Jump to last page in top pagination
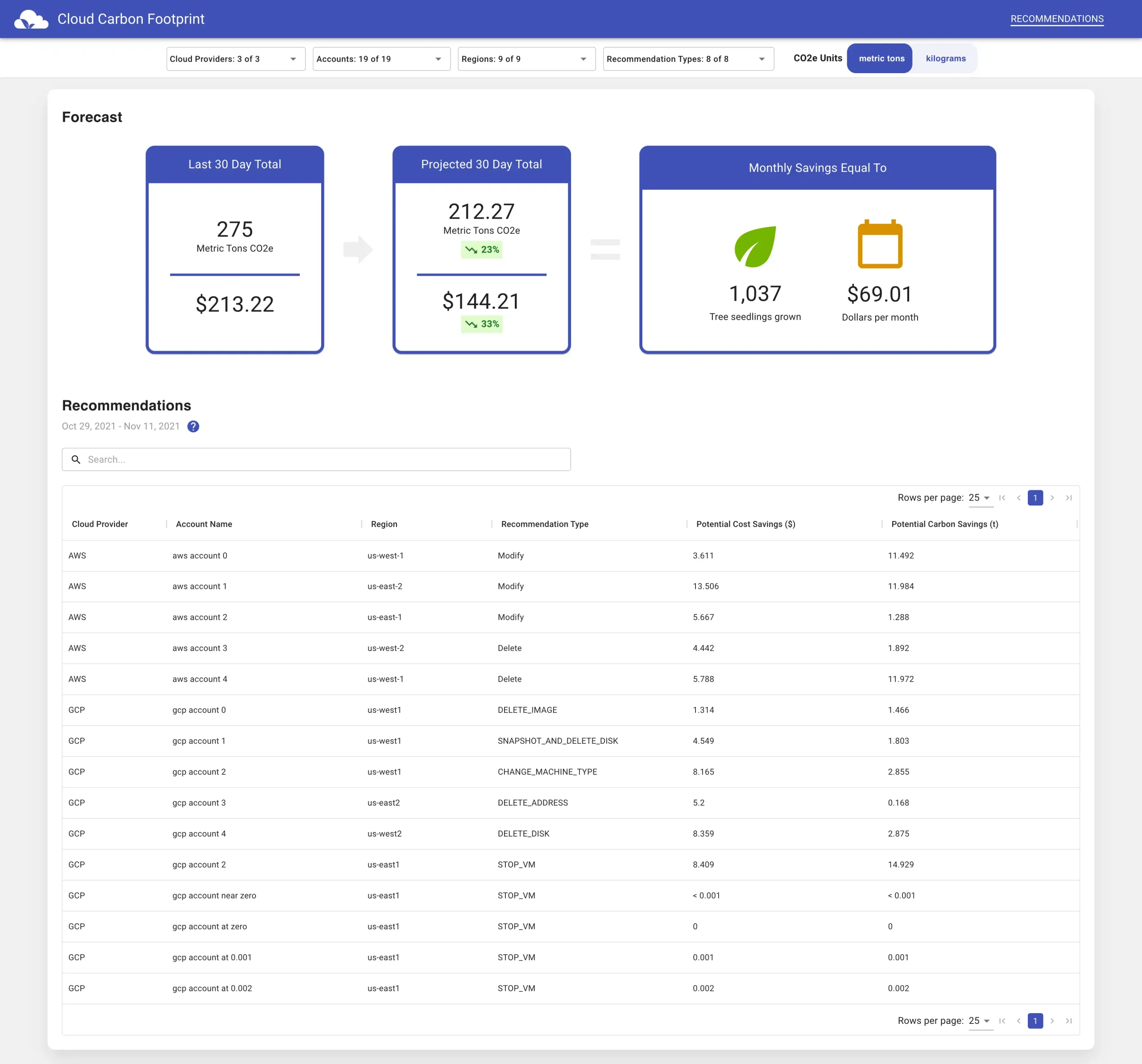 click(1068, 498)
